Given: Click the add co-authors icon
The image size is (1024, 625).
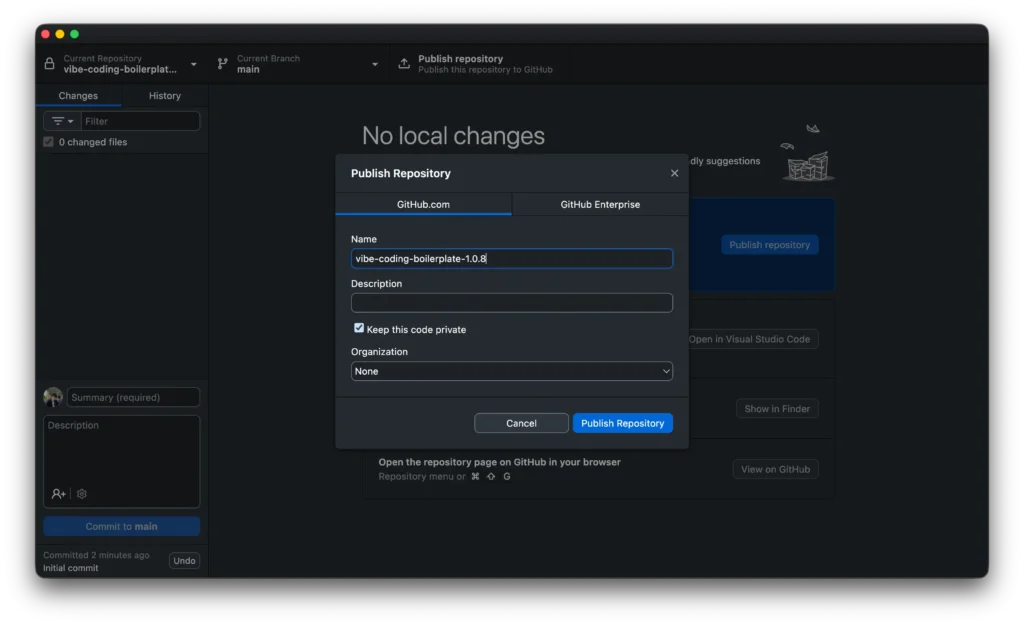Looking at the screenshot, I should (58, 494).
